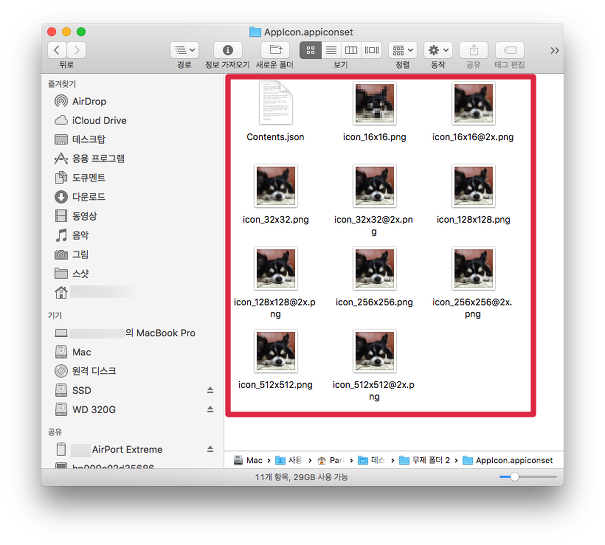This screenshot has width=605, height=545.
Task: Click the home folder in the path bar
Action: 330,460
